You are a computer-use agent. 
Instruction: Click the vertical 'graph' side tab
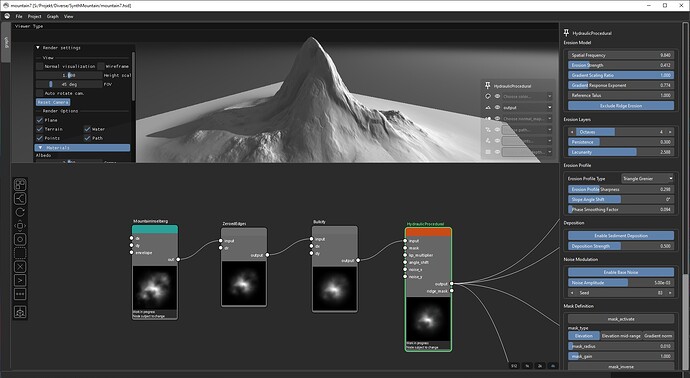click(6, 42)
